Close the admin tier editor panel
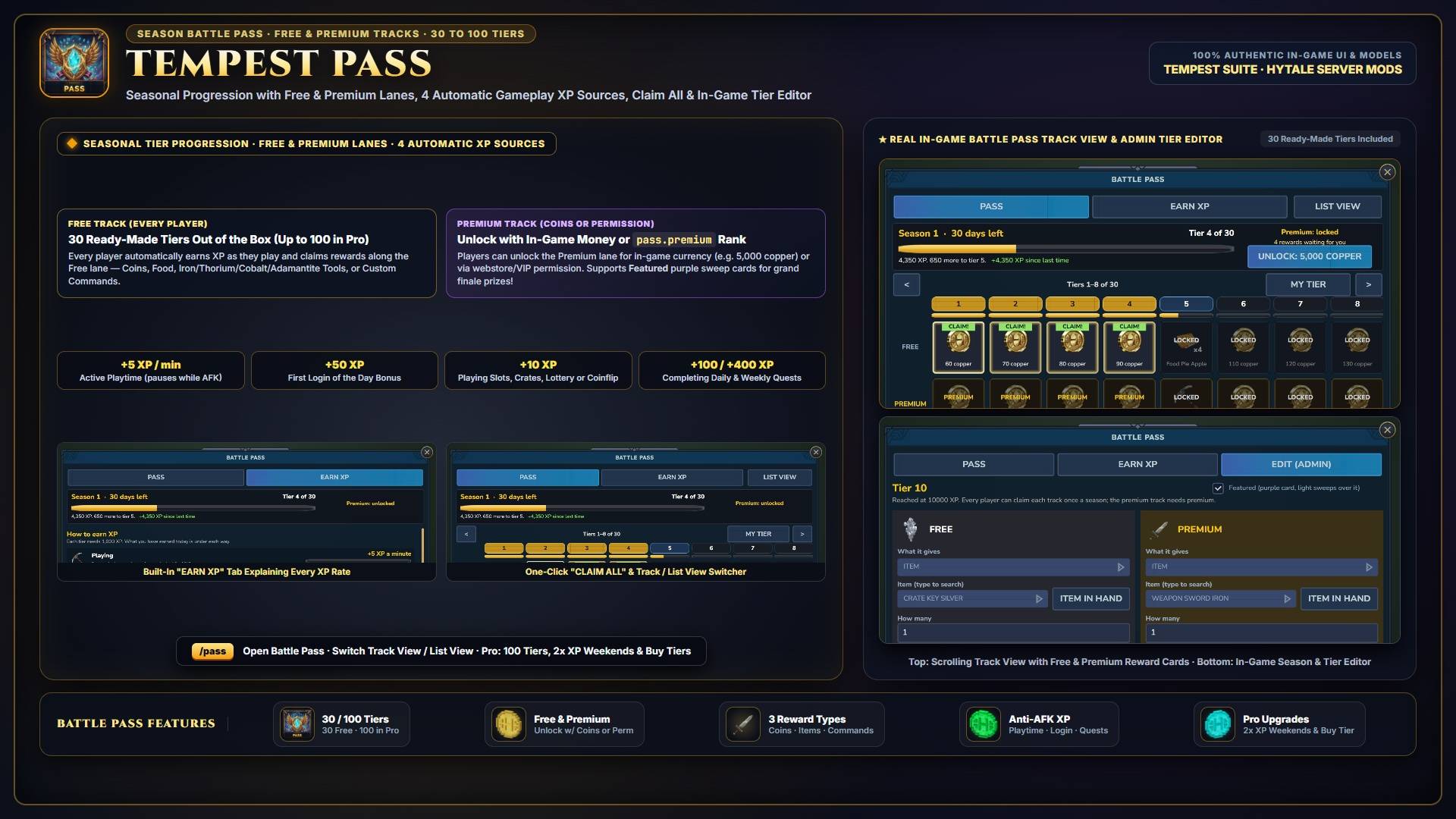Screen dimensions: 1456x819 (1387, 430)
